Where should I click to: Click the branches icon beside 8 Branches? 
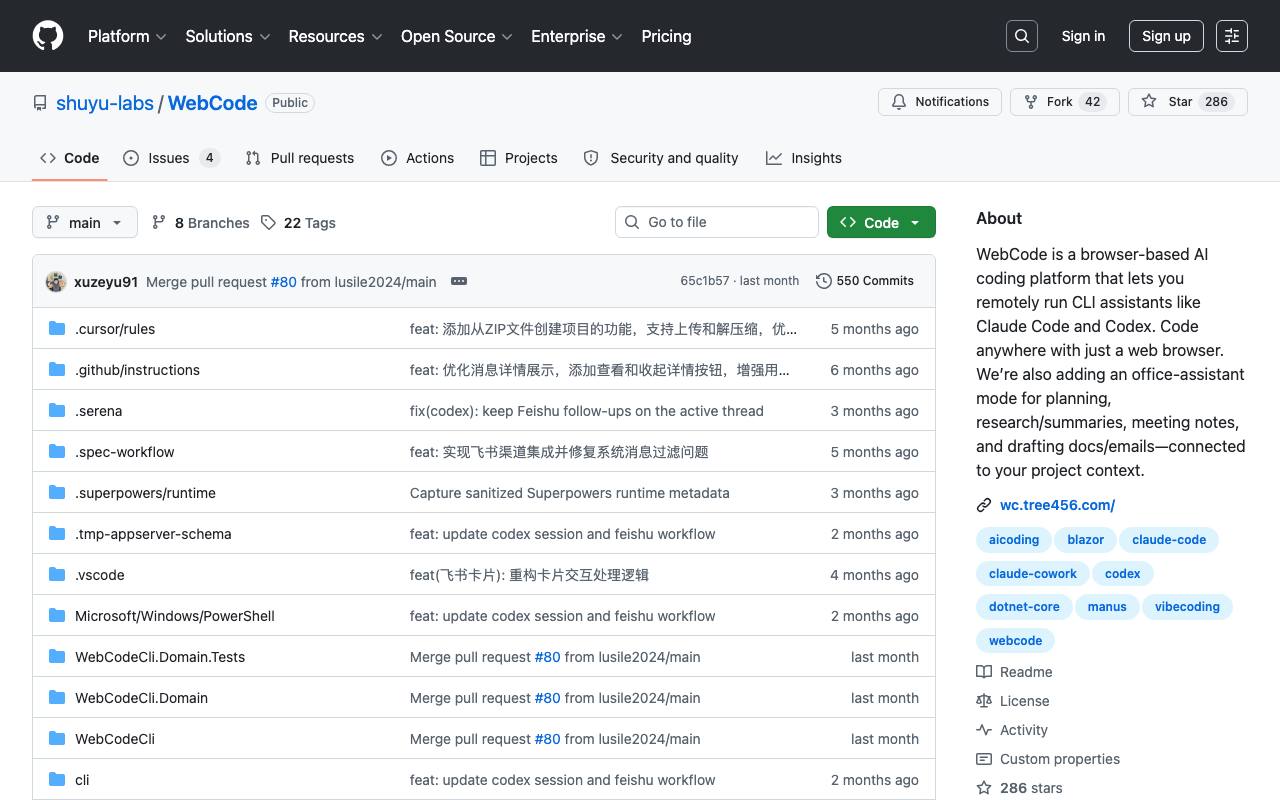[x=159, y=222]
